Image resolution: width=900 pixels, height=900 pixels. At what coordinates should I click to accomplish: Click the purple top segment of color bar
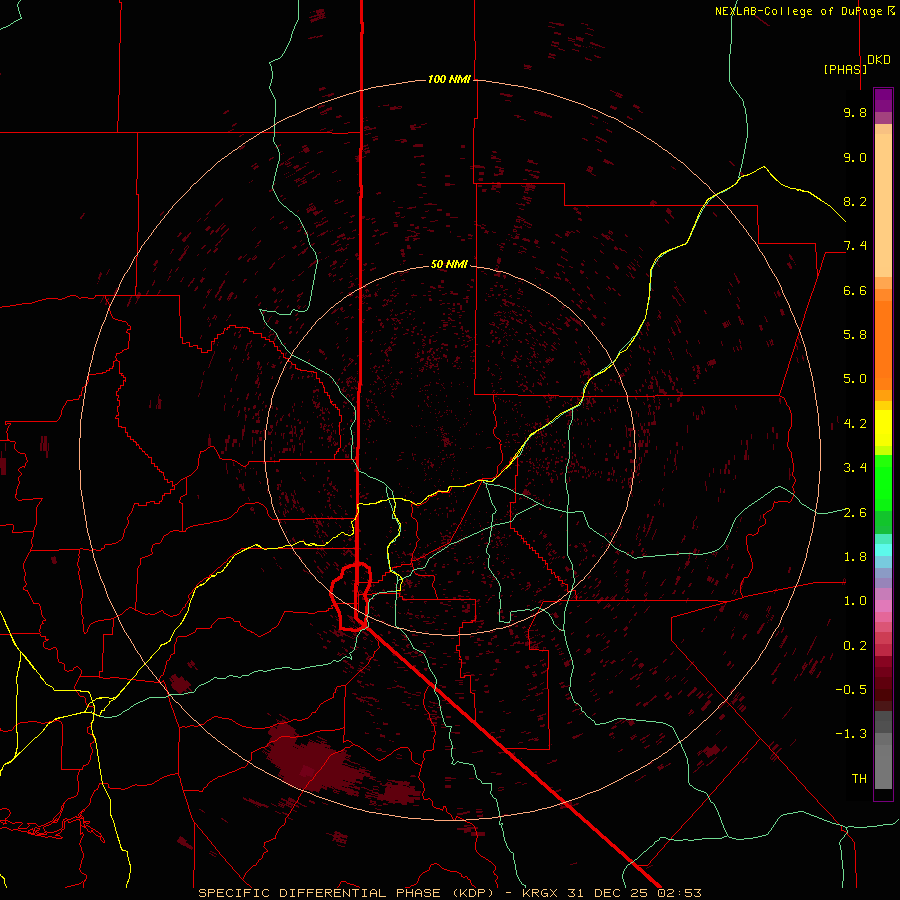click(x=883, y=100)
